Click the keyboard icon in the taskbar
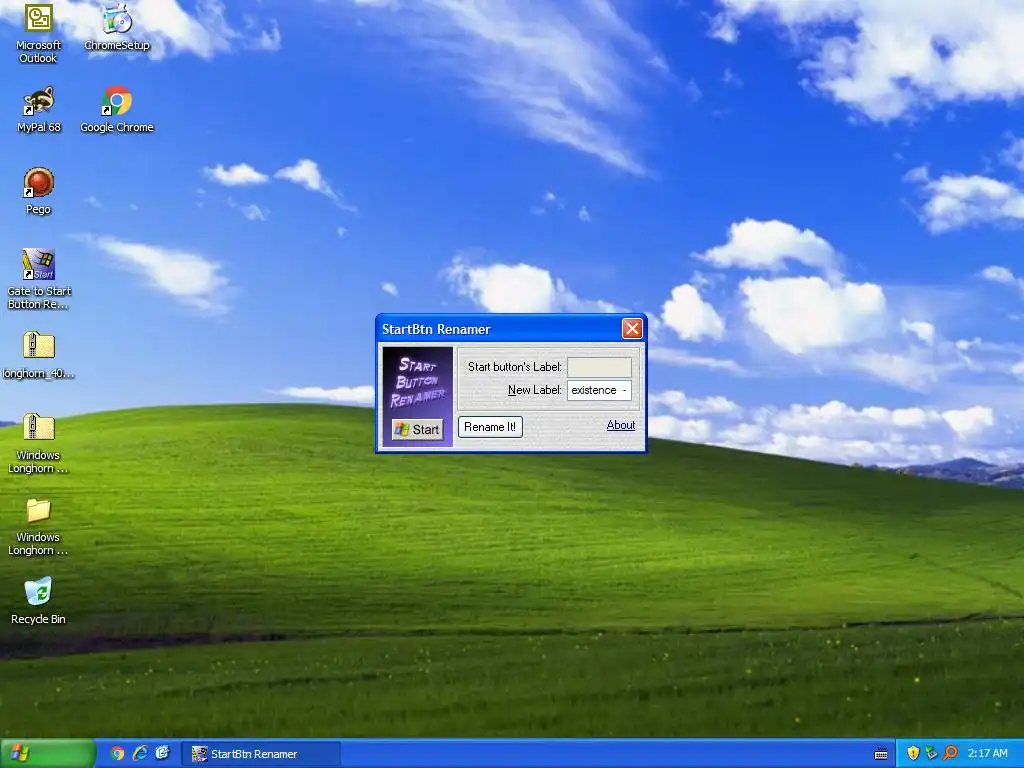Viewport: 1024px width, 768px height. click(881, 754)
